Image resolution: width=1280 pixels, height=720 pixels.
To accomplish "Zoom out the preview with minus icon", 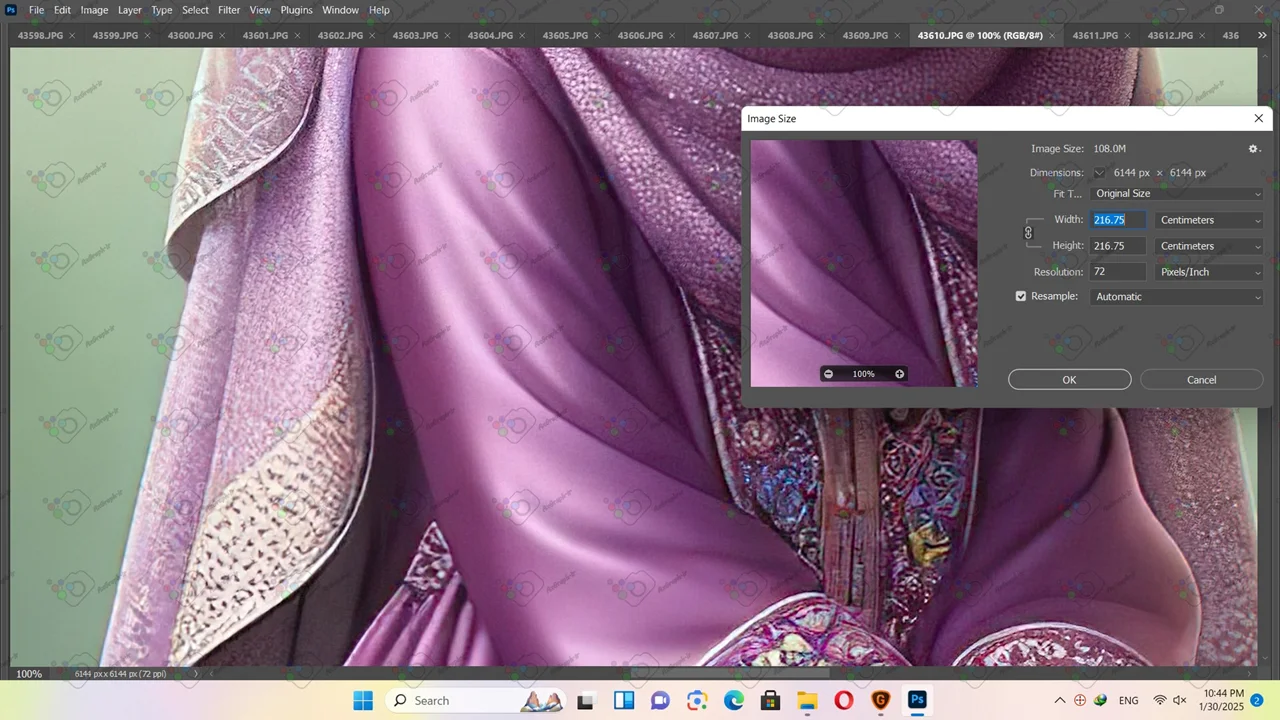I will [828, 374].
